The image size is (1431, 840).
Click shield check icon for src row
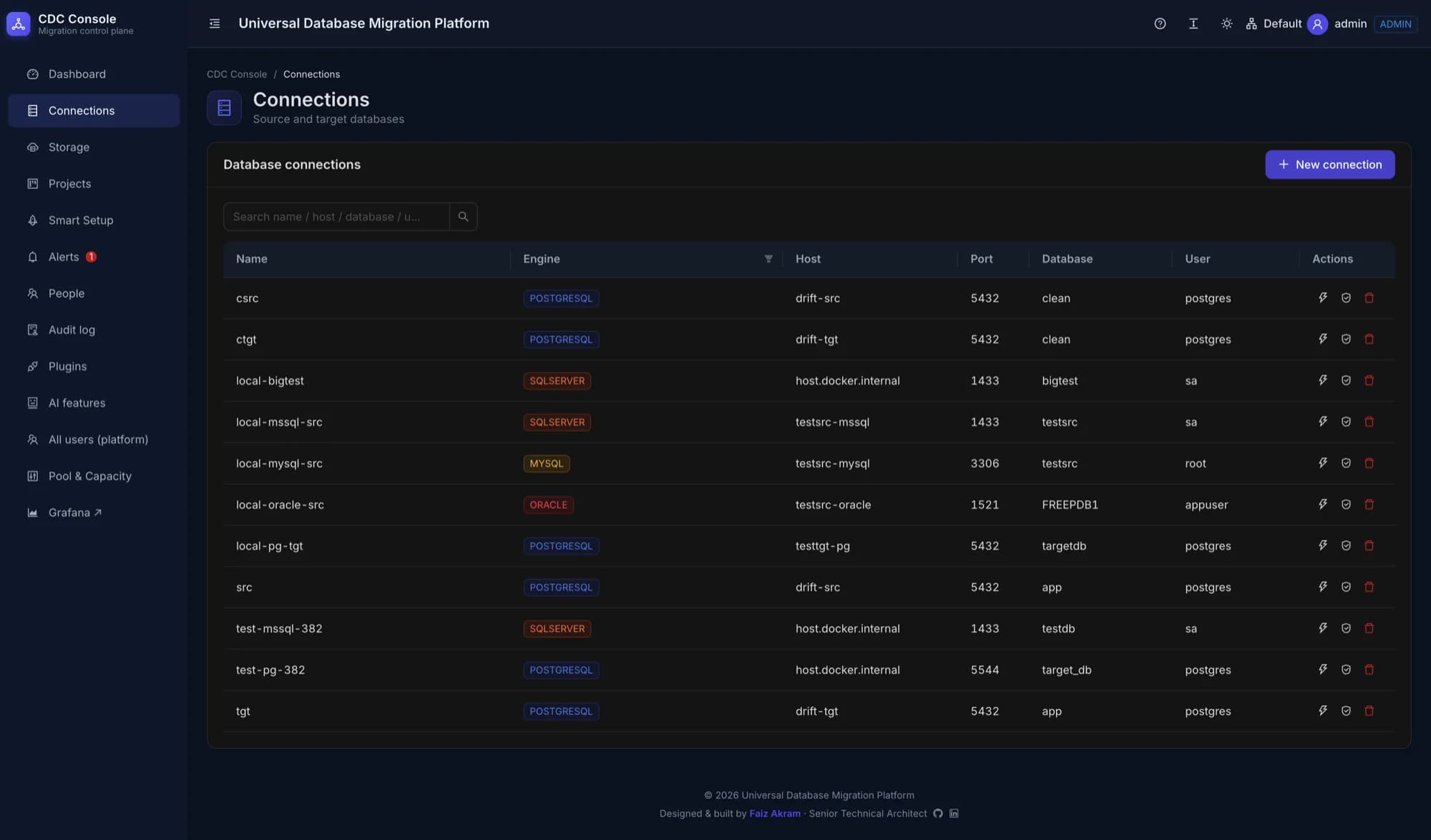point(1346,587)
